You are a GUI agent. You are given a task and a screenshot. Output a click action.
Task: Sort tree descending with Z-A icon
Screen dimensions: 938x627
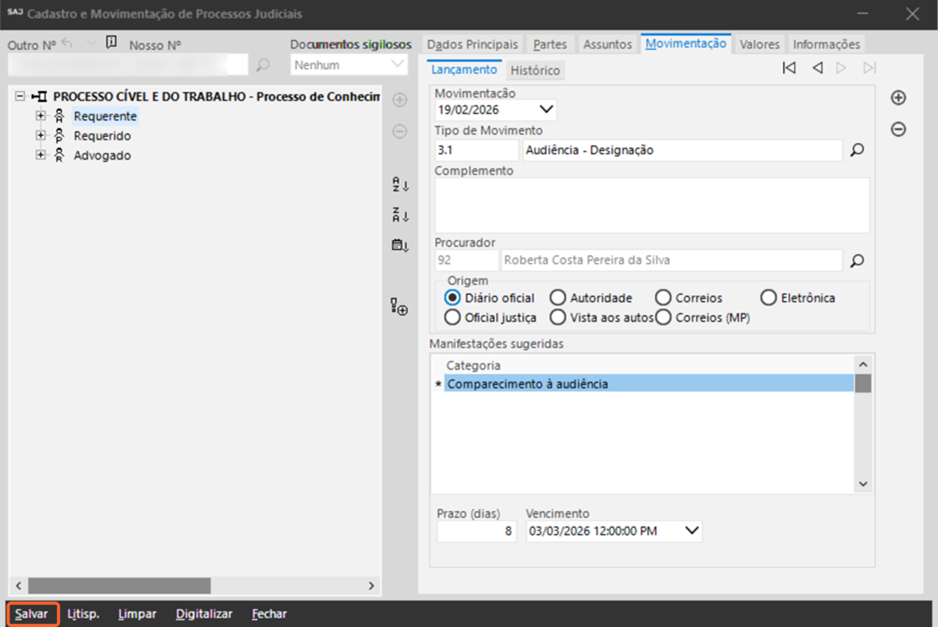pyautogui.click(x=400, y=215)
